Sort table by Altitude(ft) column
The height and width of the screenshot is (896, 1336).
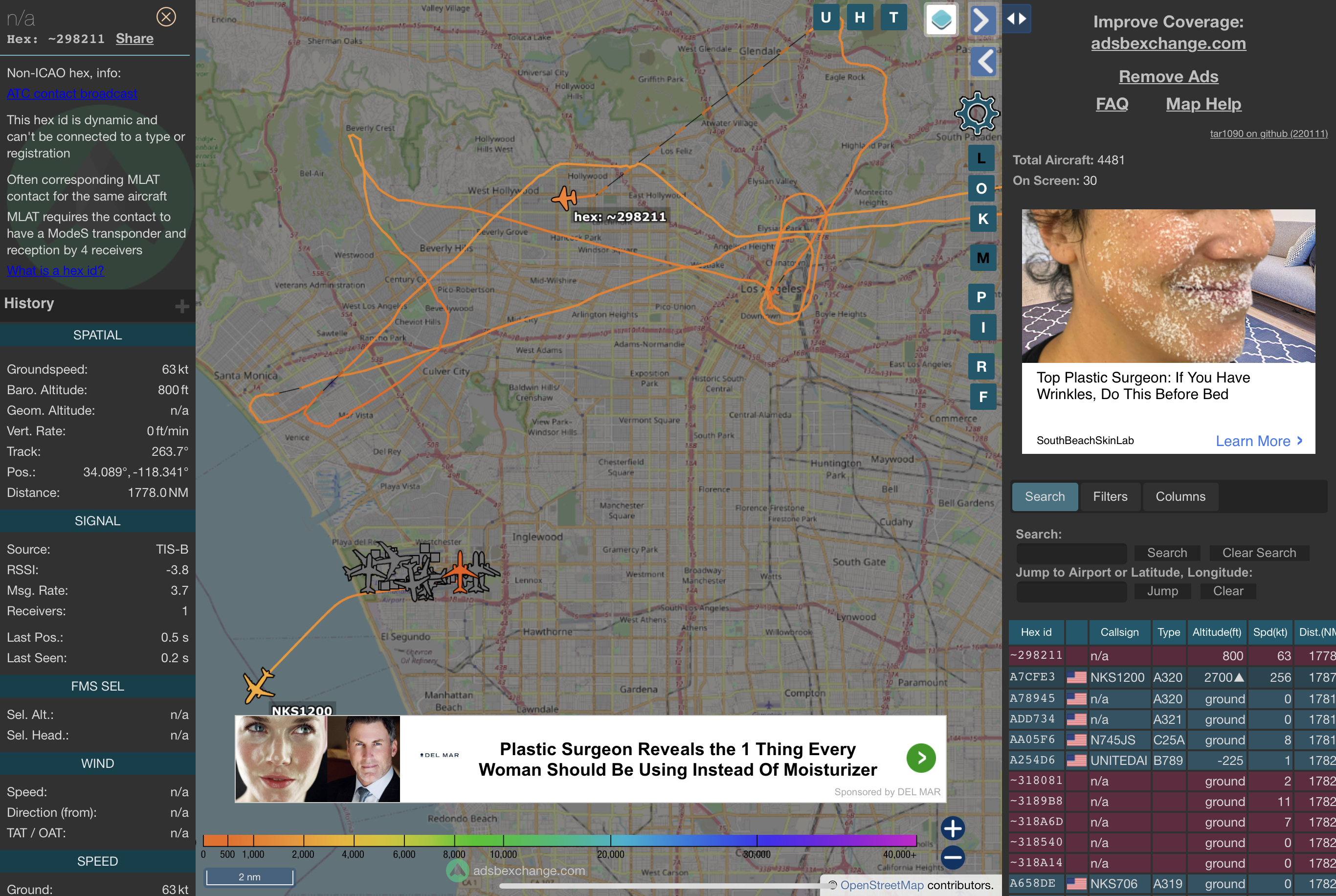[x=1217, y=632]
